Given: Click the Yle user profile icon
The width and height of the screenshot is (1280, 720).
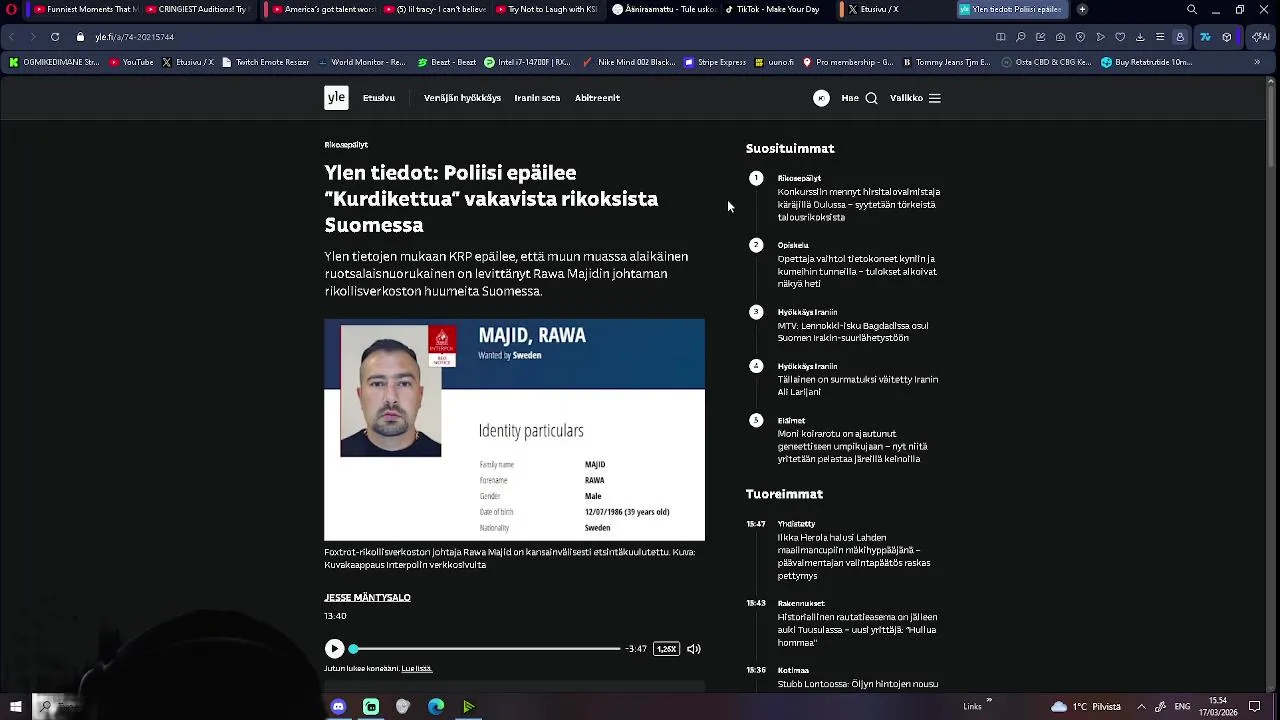Looking at the screenshot, I should (821, 98).
